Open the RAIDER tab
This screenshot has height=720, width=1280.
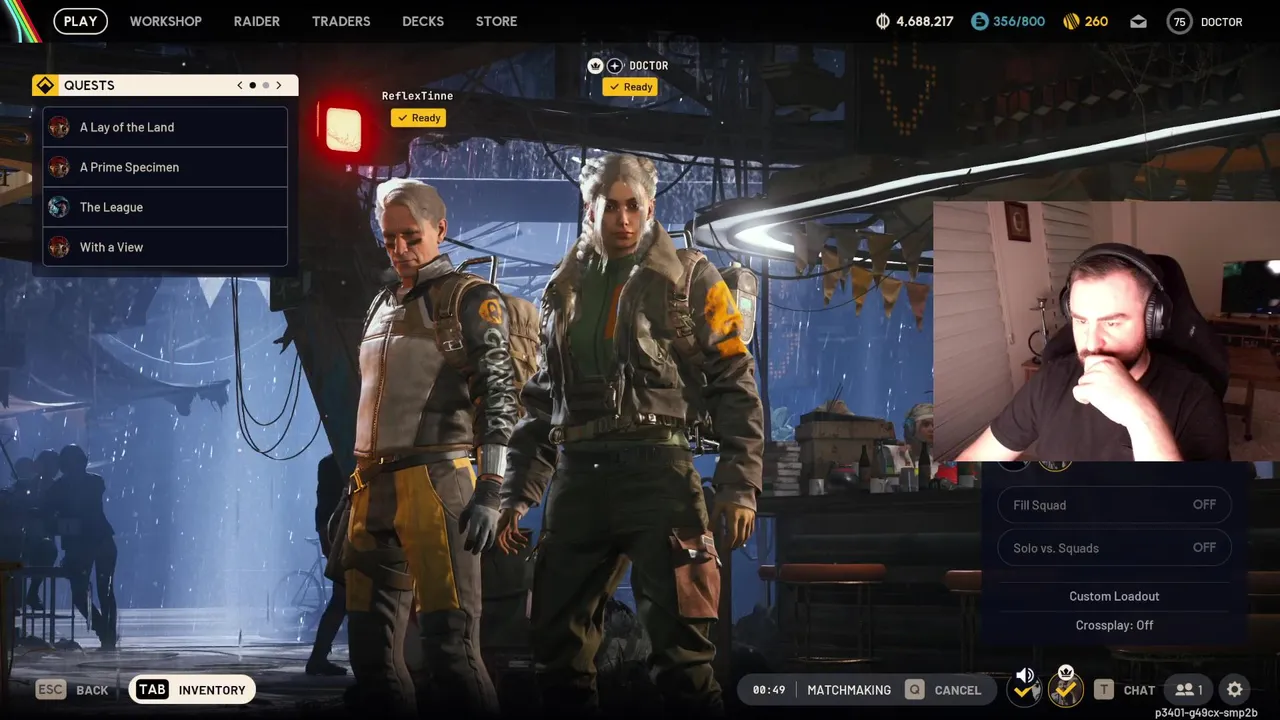coord(257,21)
